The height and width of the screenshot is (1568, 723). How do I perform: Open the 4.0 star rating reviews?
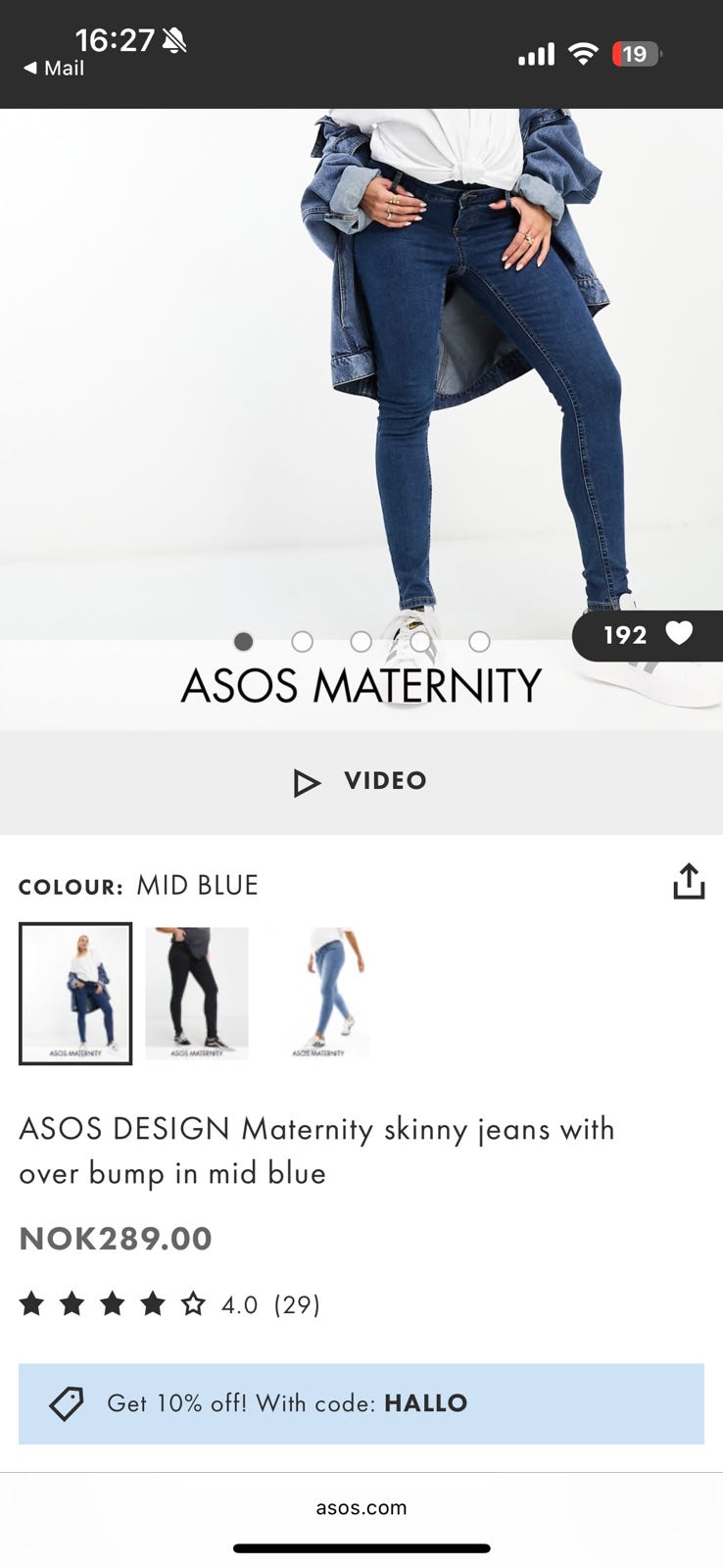[169, 1304]
